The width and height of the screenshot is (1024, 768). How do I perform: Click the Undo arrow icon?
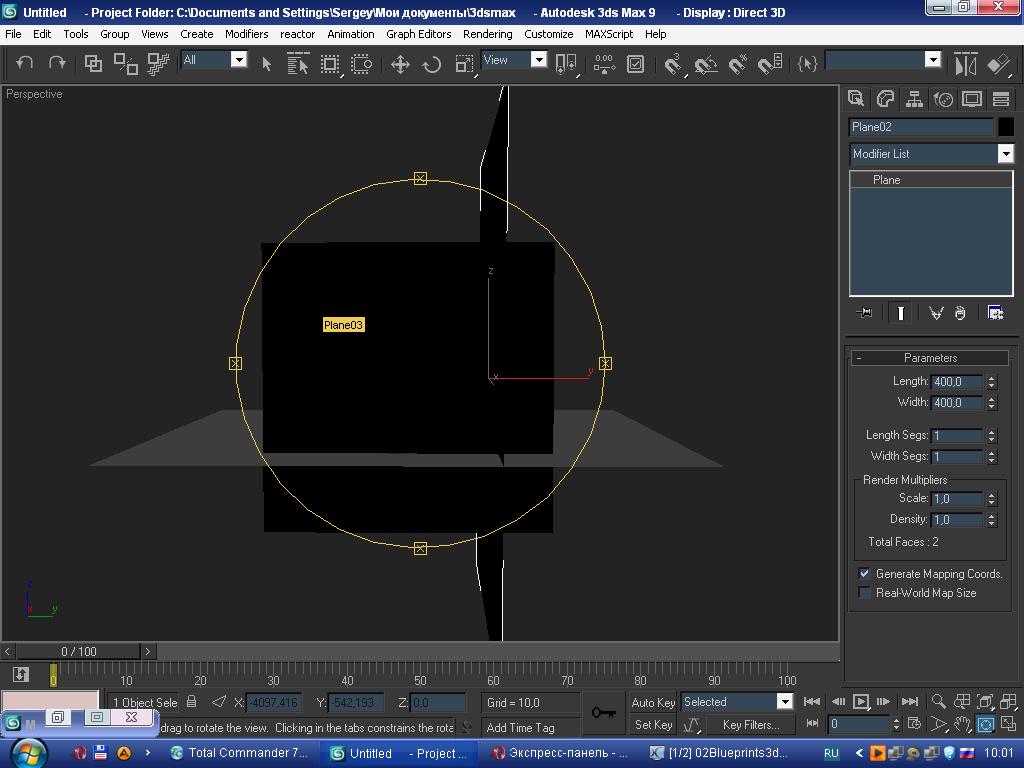pos(25,63)
